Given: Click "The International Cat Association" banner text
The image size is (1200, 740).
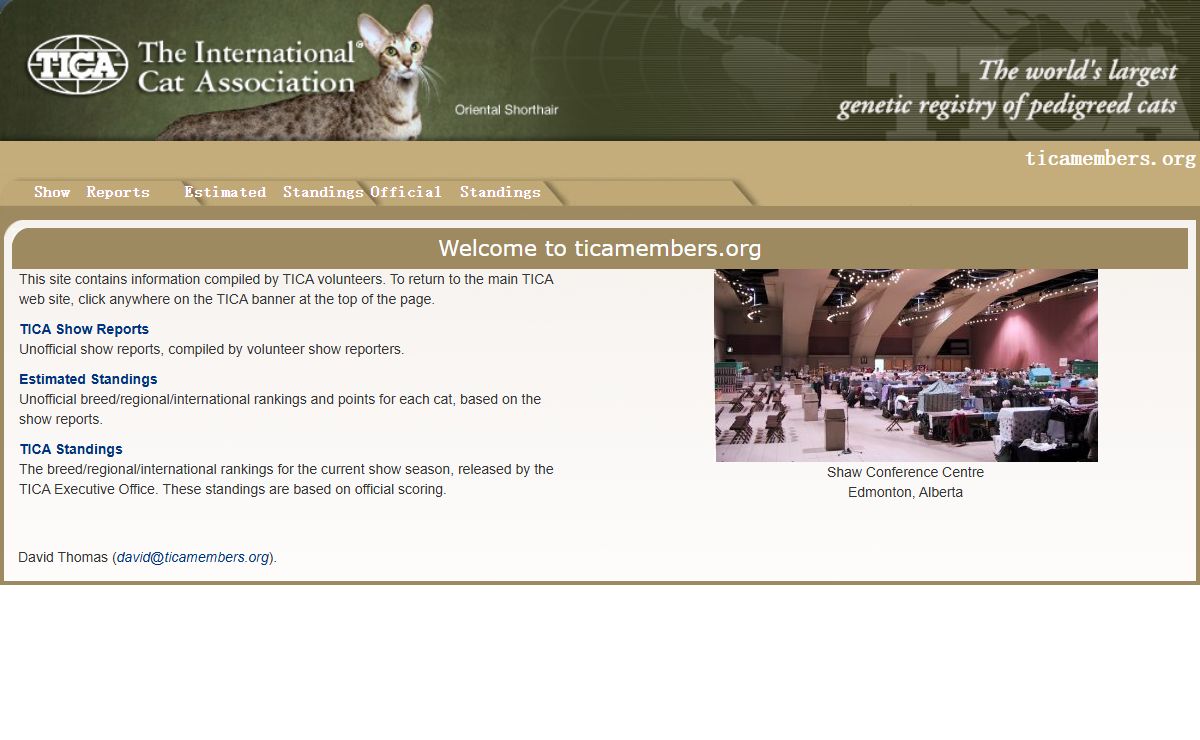Looking at the screenshot, I should (246, 67).
